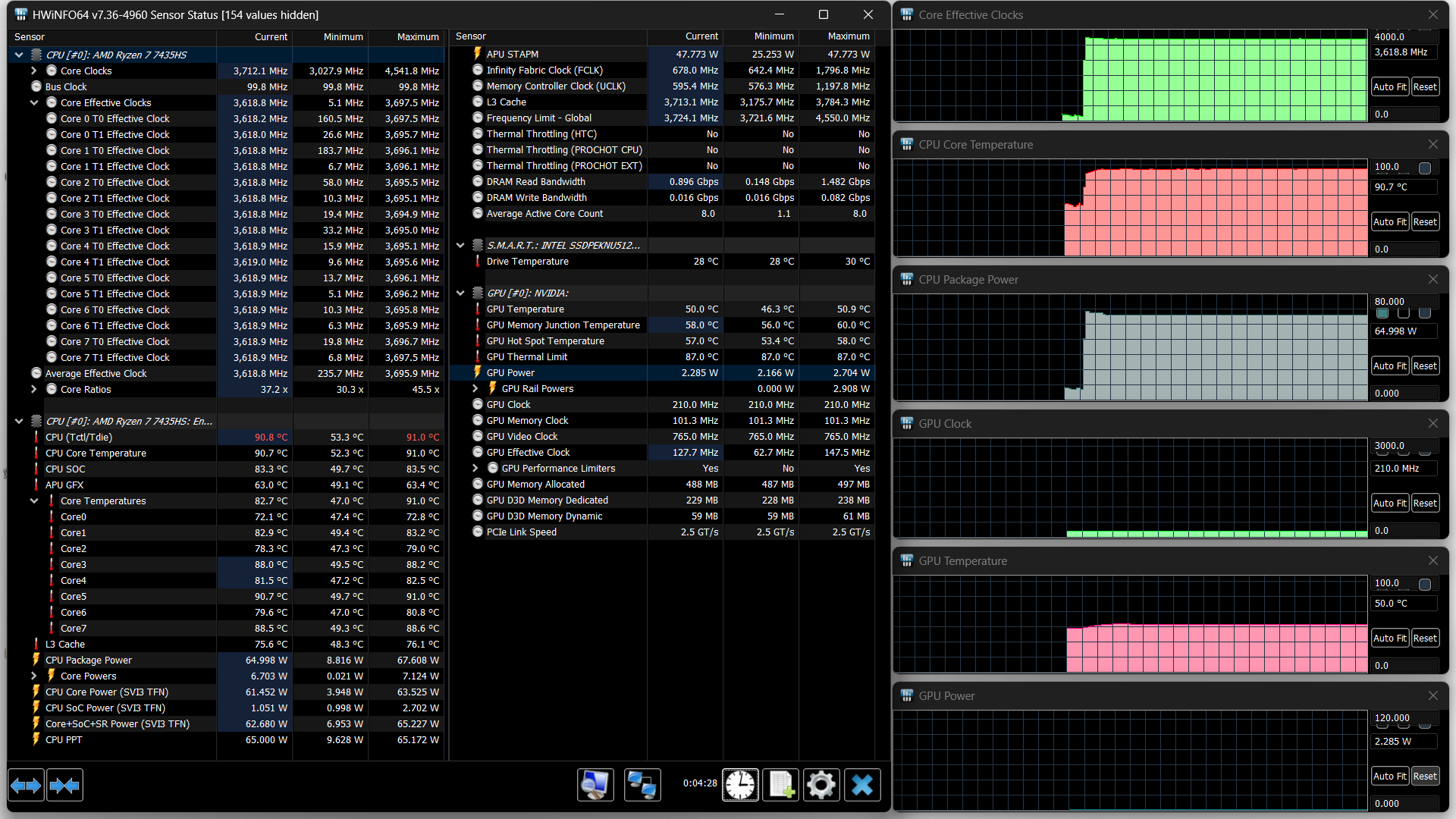Click the clock reset min/max icon

pyautogui.click(x=740, y=785)
